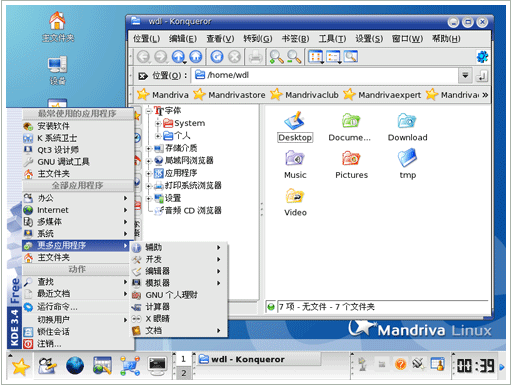Expand the 个人 fonts tree node
Viewport: 513px width, 385px height.
[x=158, y=136]
